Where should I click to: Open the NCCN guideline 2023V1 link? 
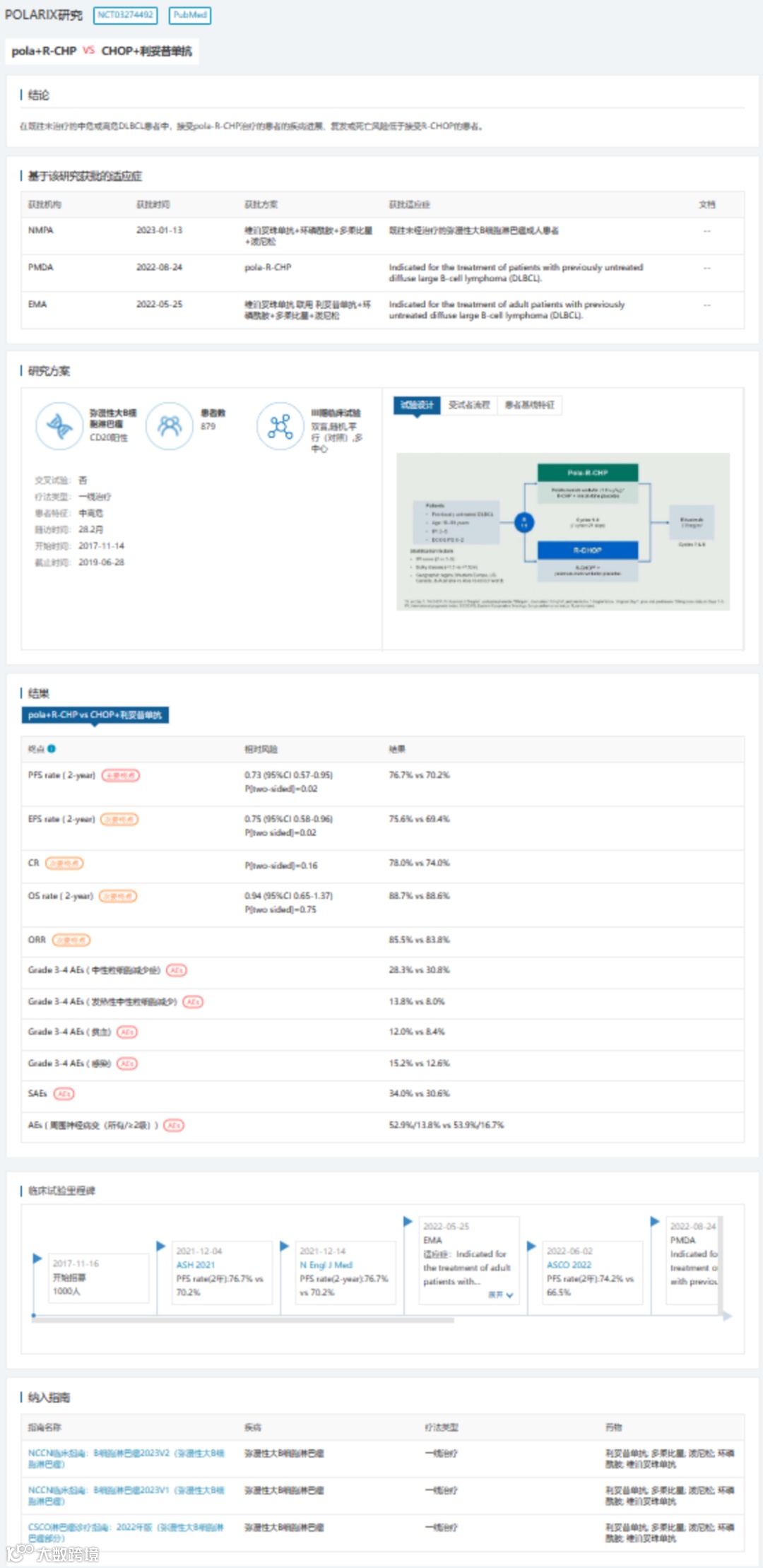pos(126,1495)
